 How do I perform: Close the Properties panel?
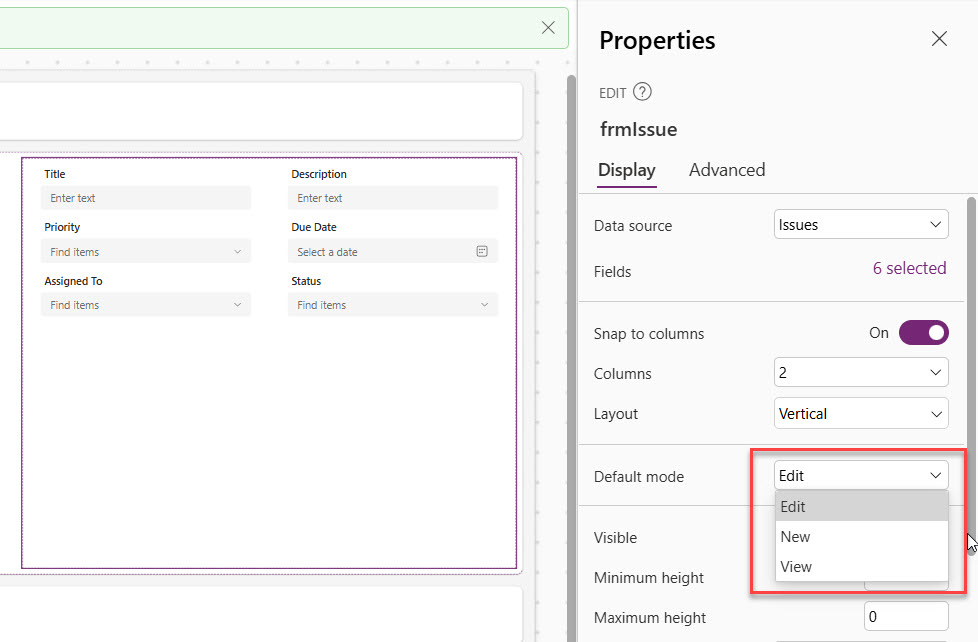[x=939, y=39]
